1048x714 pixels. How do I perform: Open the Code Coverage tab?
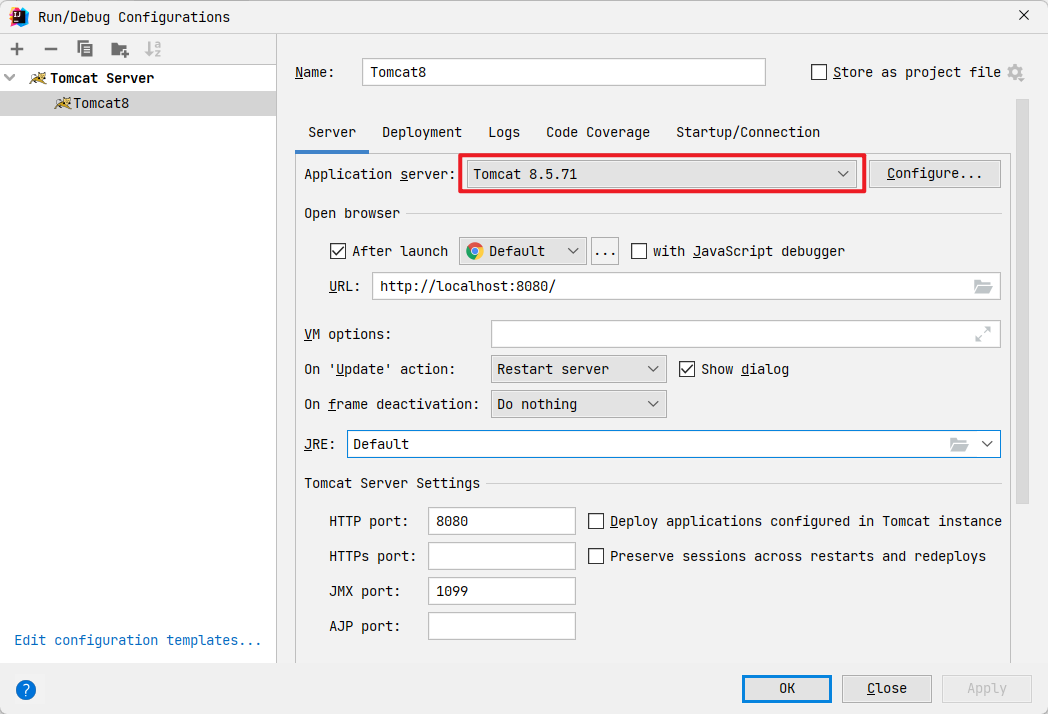coord(598,132)
